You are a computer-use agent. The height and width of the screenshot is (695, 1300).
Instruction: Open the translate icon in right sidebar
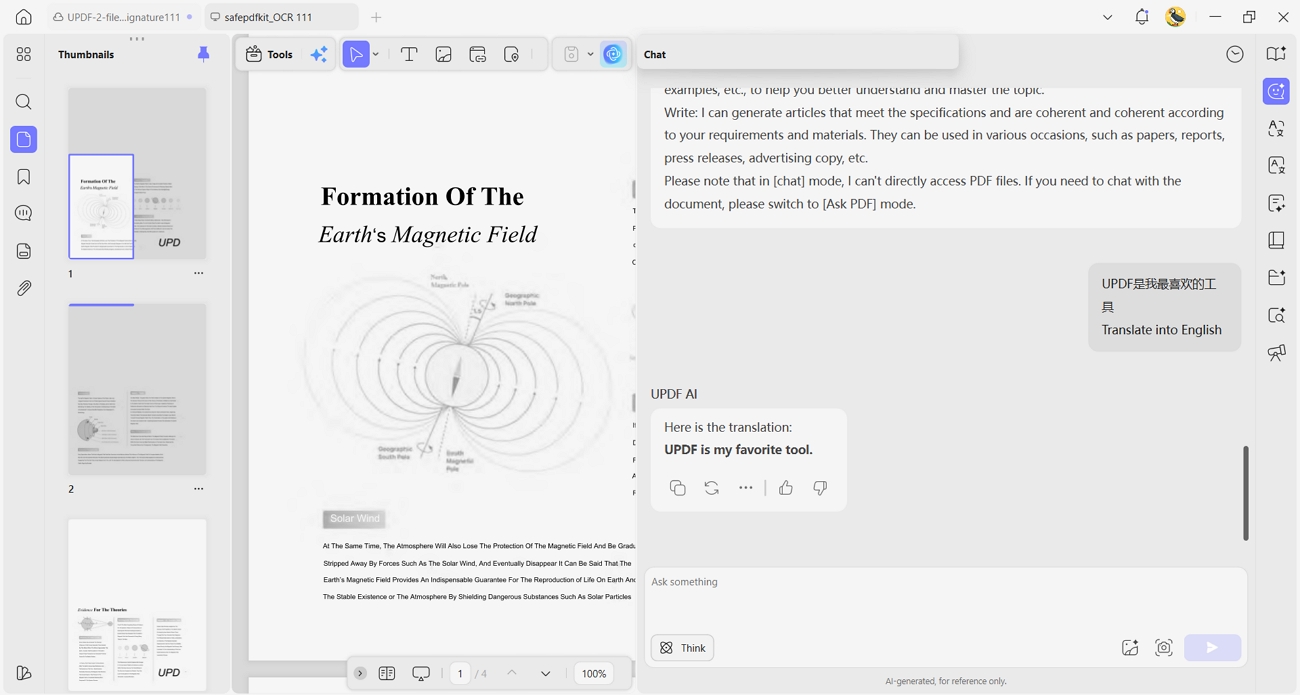point(1276,129)
